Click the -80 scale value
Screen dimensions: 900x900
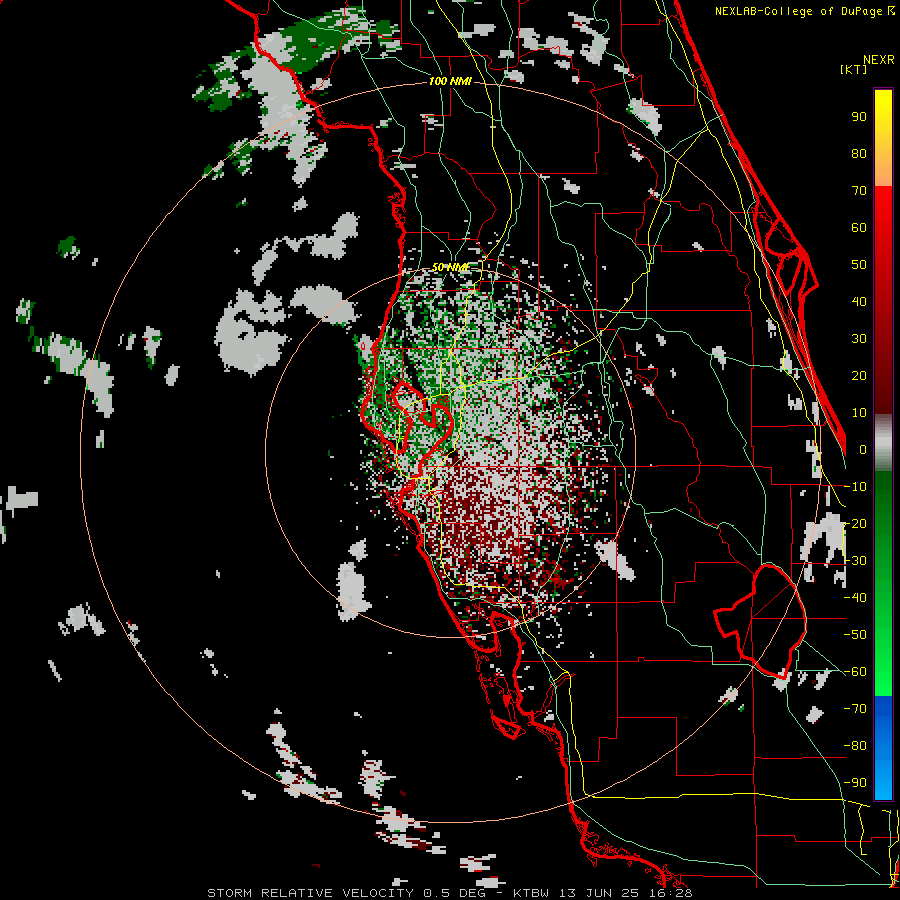coord(855,746)
